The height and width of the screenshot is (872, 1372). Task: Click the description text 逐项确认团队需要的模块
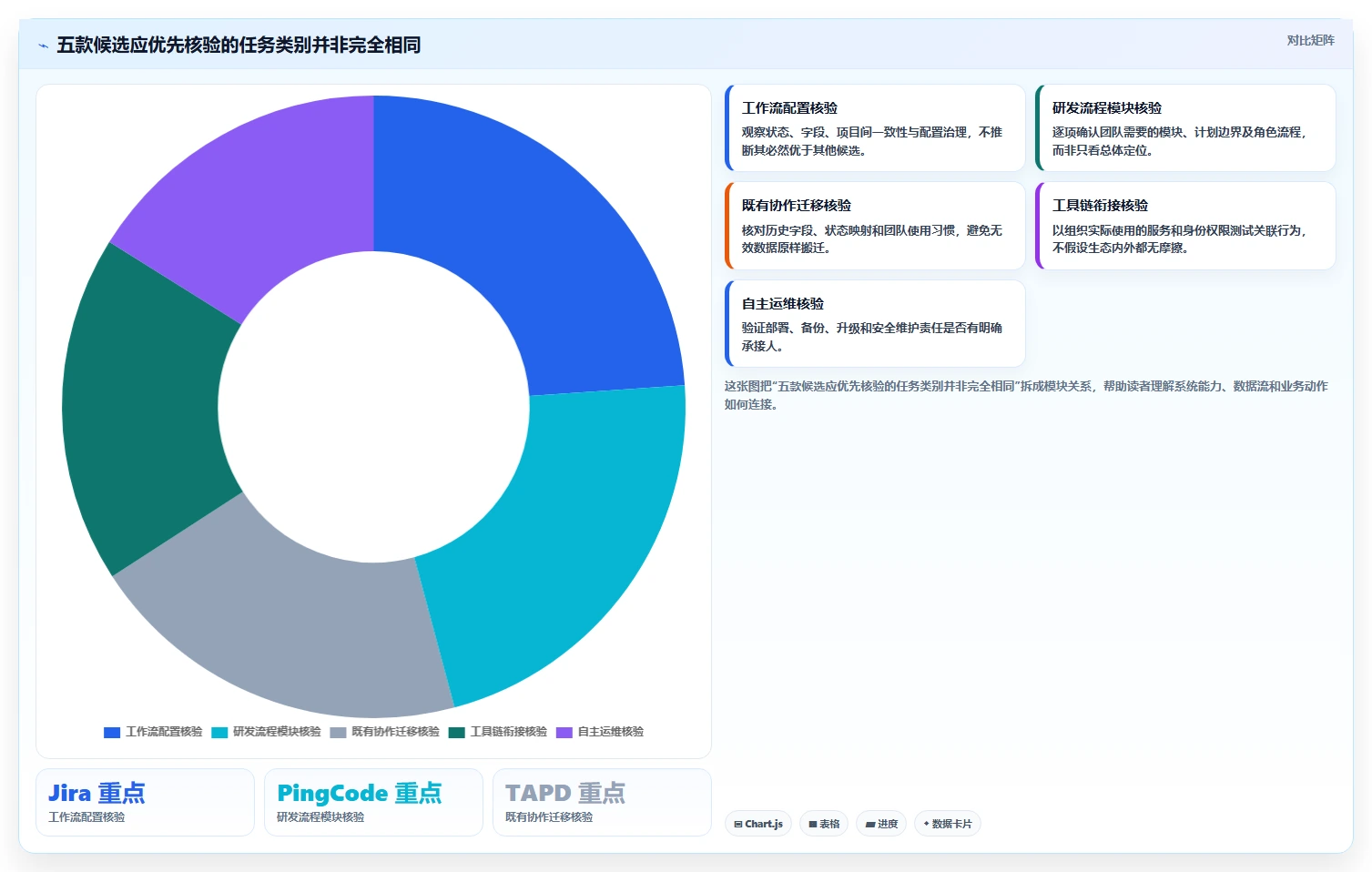click(1179, 141)
